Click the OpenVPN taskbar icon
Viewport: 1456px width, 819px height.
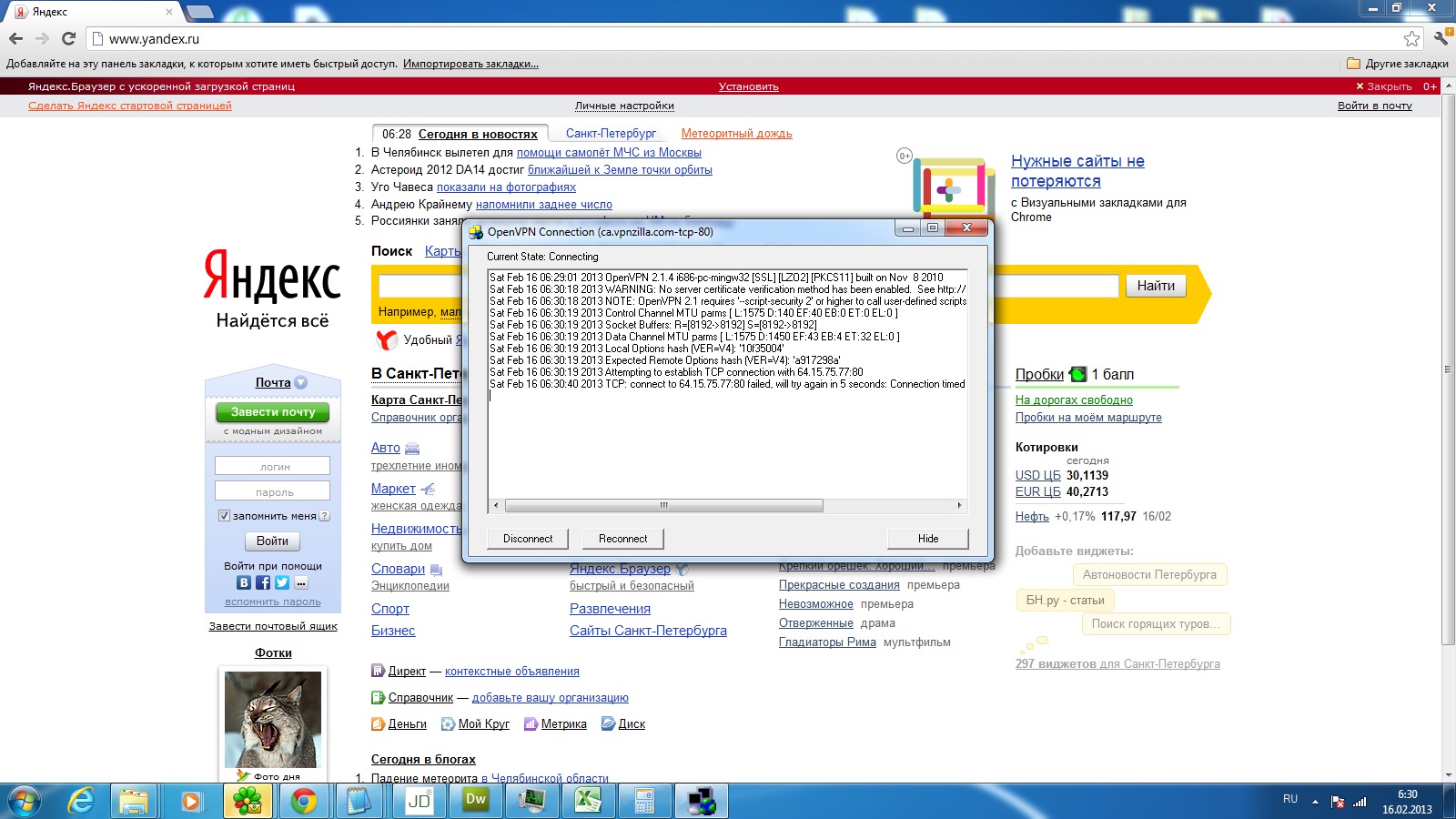[702, 801]
